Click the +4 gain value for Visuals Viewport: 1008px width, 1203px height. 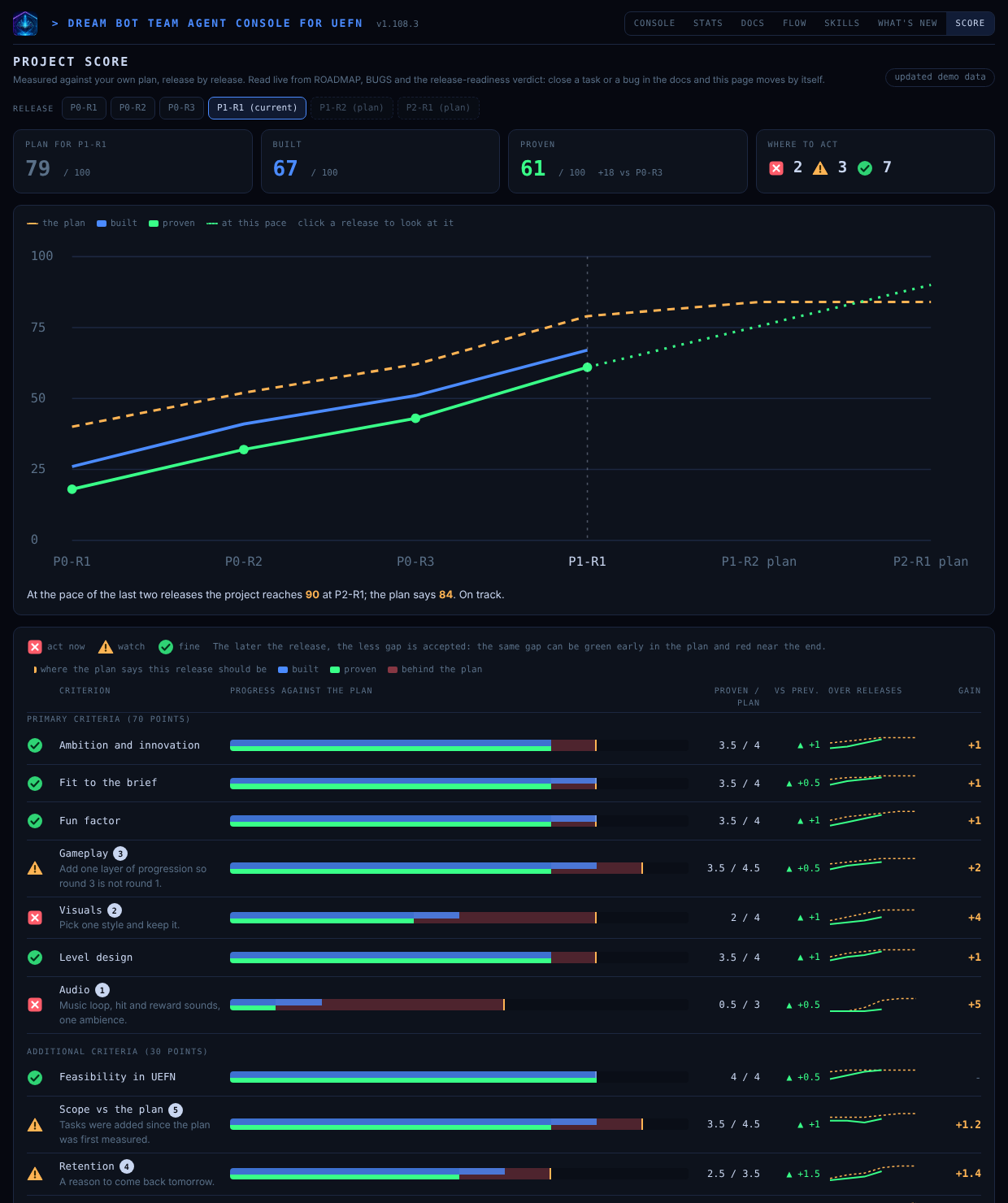tap(975, 918)
